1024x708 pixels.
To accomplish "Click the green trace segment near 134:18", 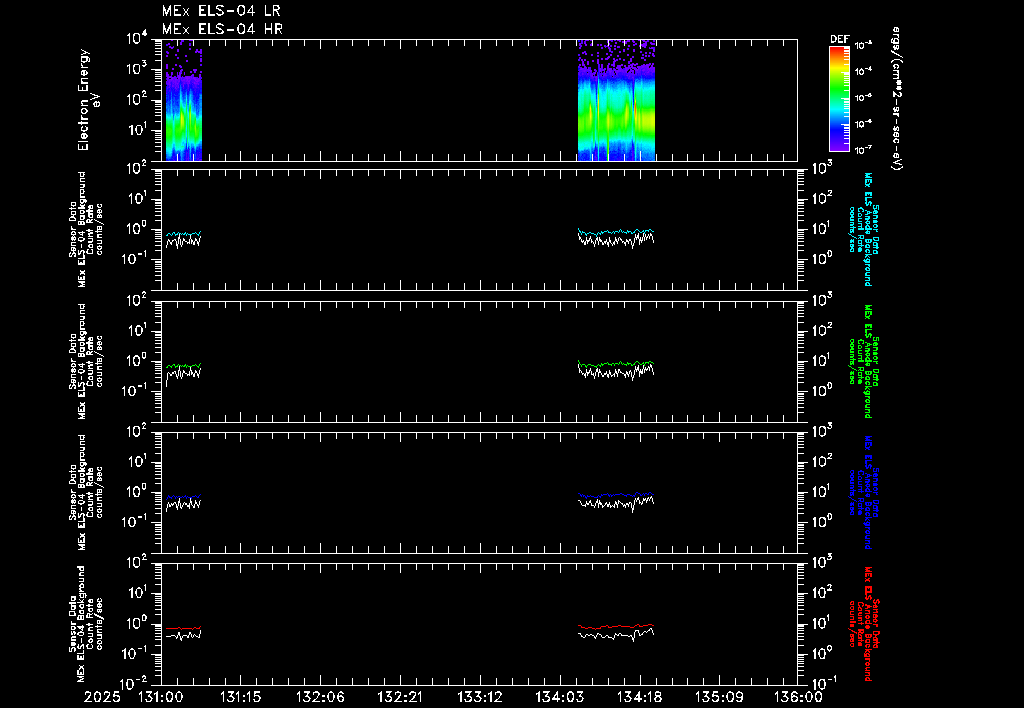I will [x=616, y=364].
